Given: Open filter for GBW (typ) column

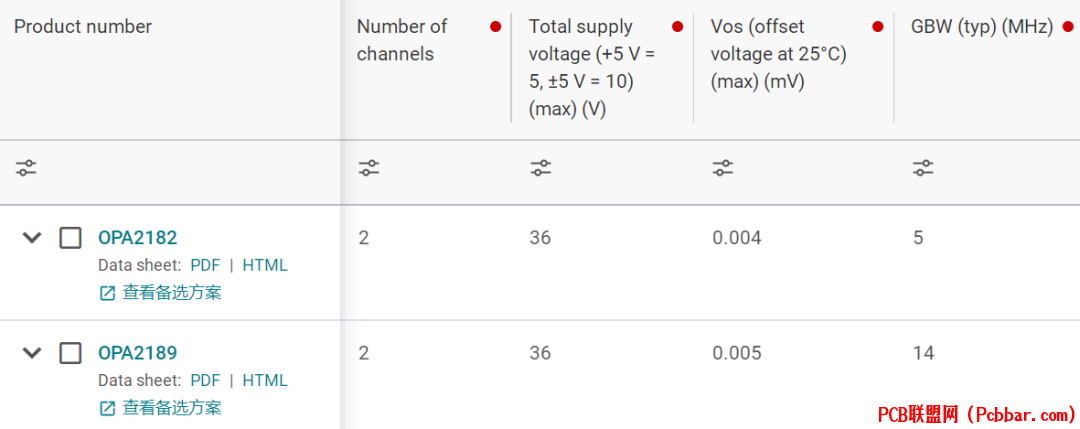Looking at the screenshot, I should 923,168.
